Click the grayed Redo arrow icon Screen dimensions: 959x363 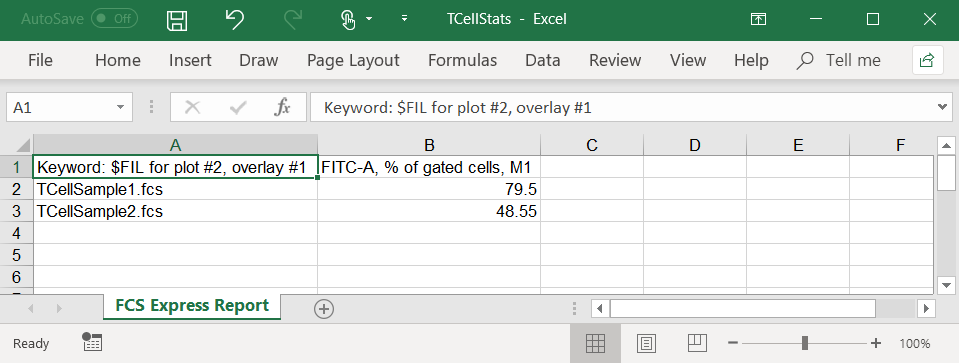pyautogui.click(x=293, y=19)
